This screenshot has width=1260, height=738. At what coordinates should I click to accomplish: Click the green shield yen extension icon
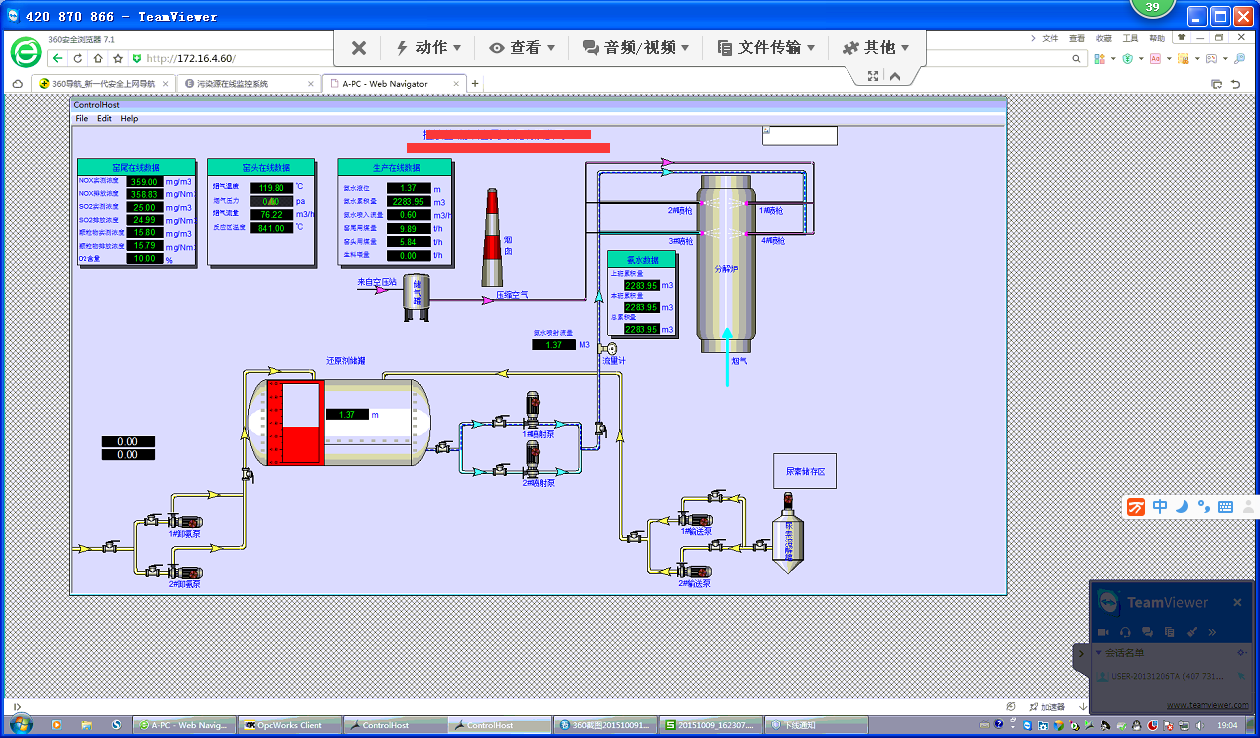1127,59
